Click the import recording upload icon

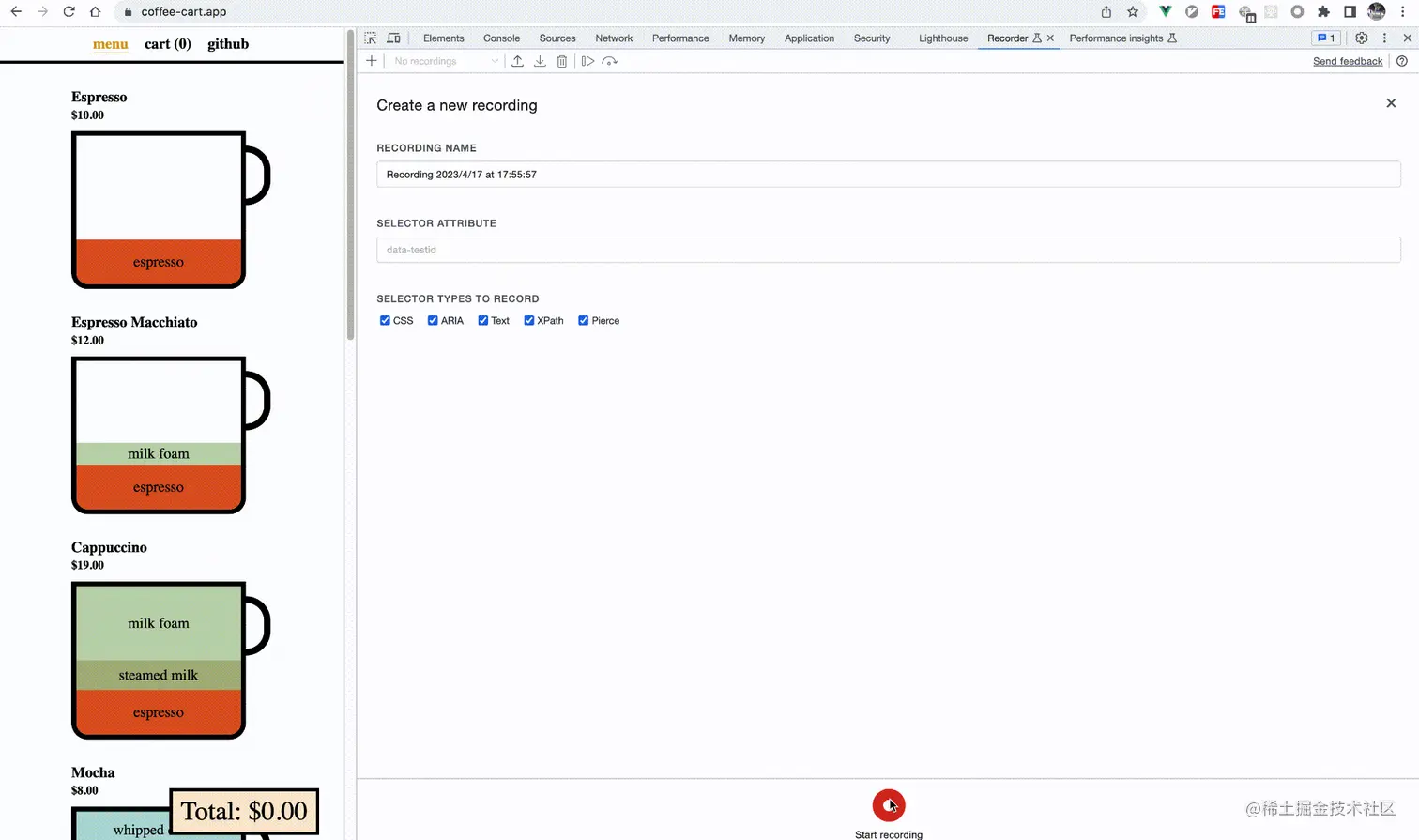coord(517,61)
